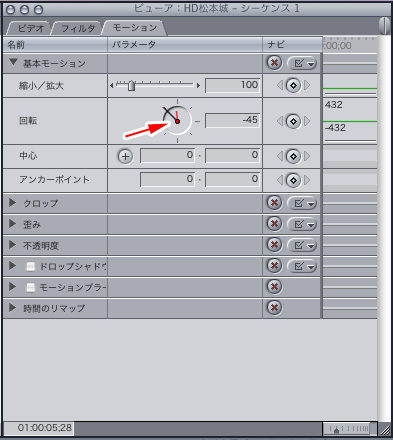Open keyframe menu for クロップ
Viewport: 393px width, 440px height.
tap(302, 203)
